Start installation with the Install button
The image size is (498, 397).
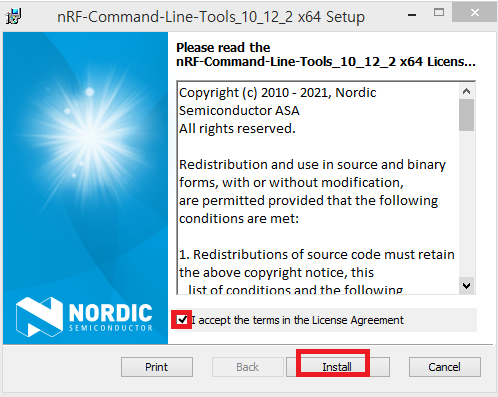pos(338,367)
